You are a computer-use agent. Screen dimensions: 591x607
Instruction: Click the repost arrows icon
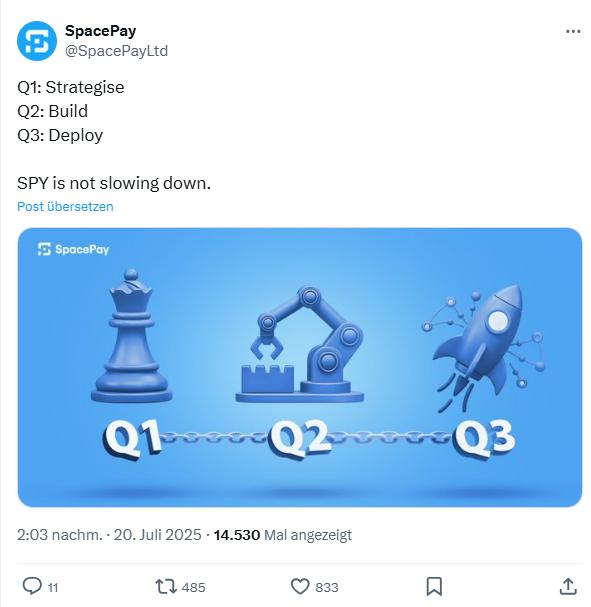coord(166,586)
